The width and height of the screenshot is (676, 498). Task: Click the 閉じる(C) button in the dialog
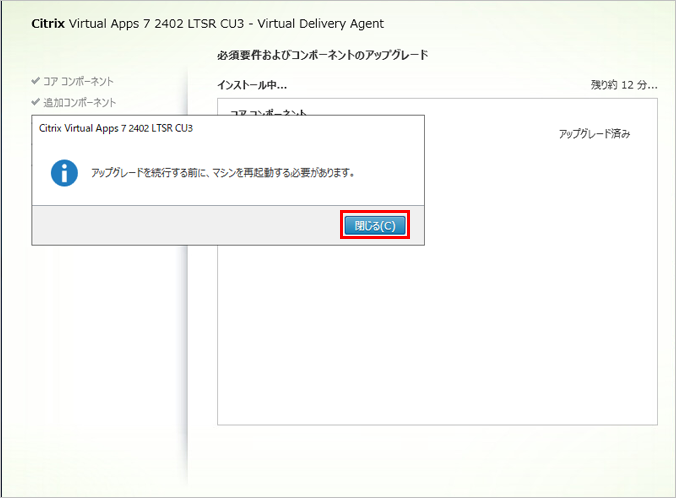[375, 226]
